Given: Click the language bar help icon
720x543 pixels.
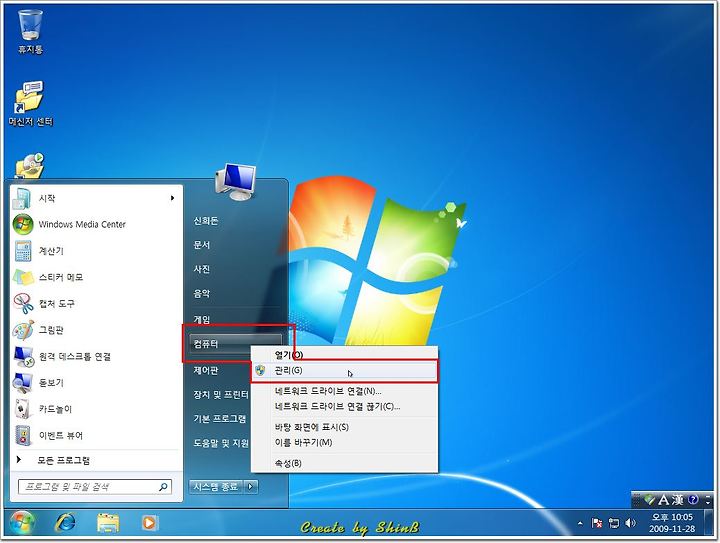Looking at the screenshot, I should click(693, 499).
